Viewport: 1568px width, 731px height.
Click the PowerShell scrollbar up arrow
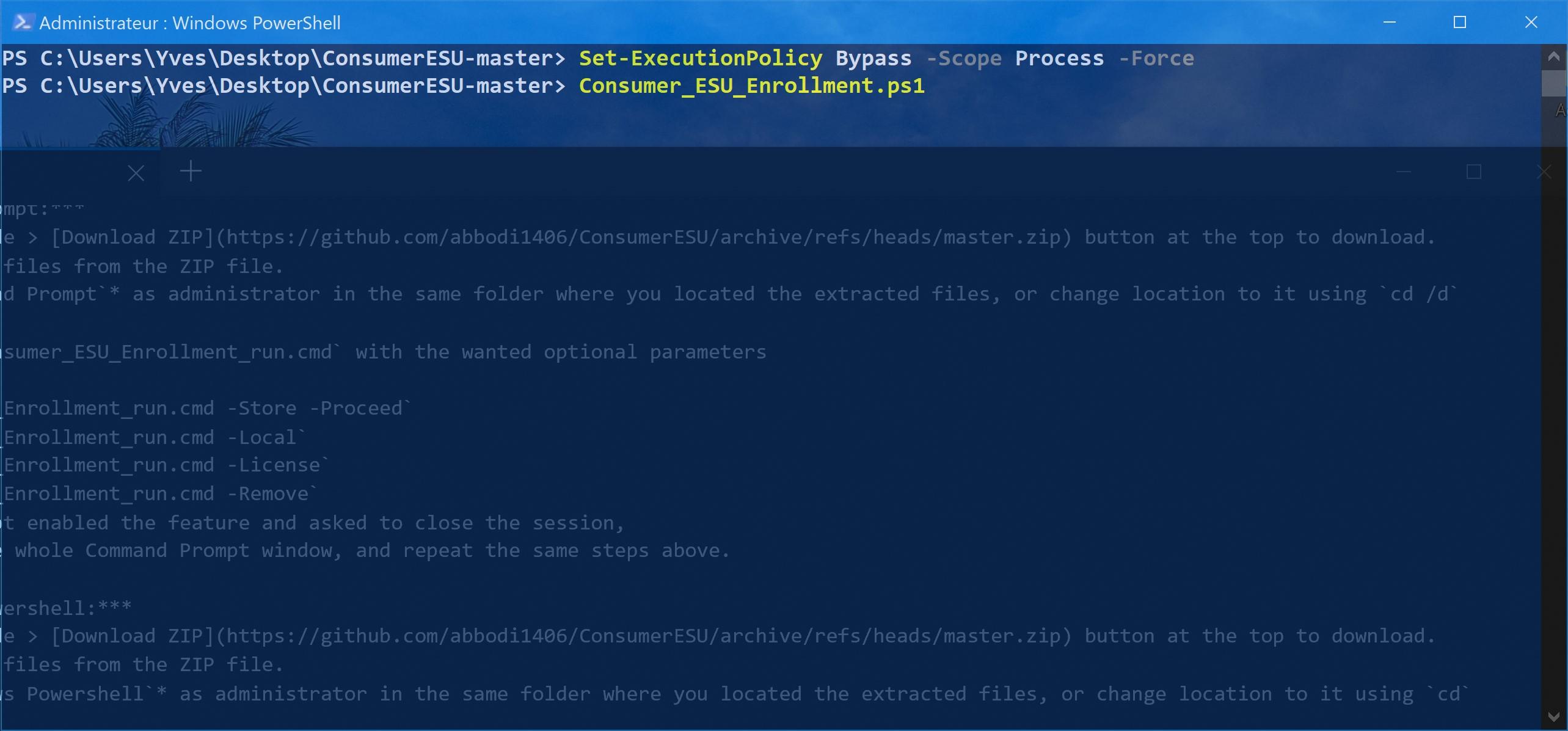coord(1555,57)
